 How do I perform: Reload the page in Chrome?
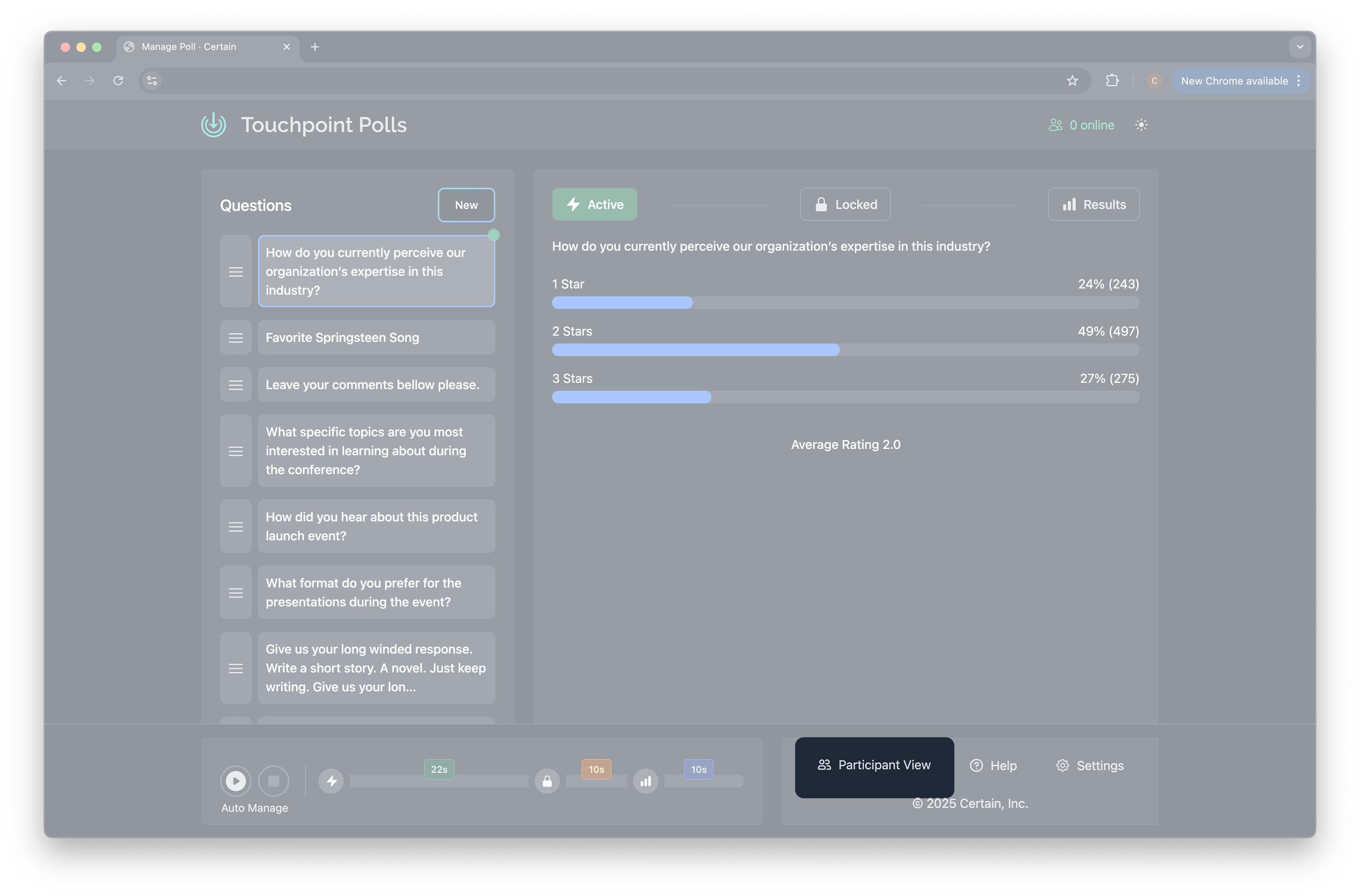pyautogui.click(x=118, y=80)
